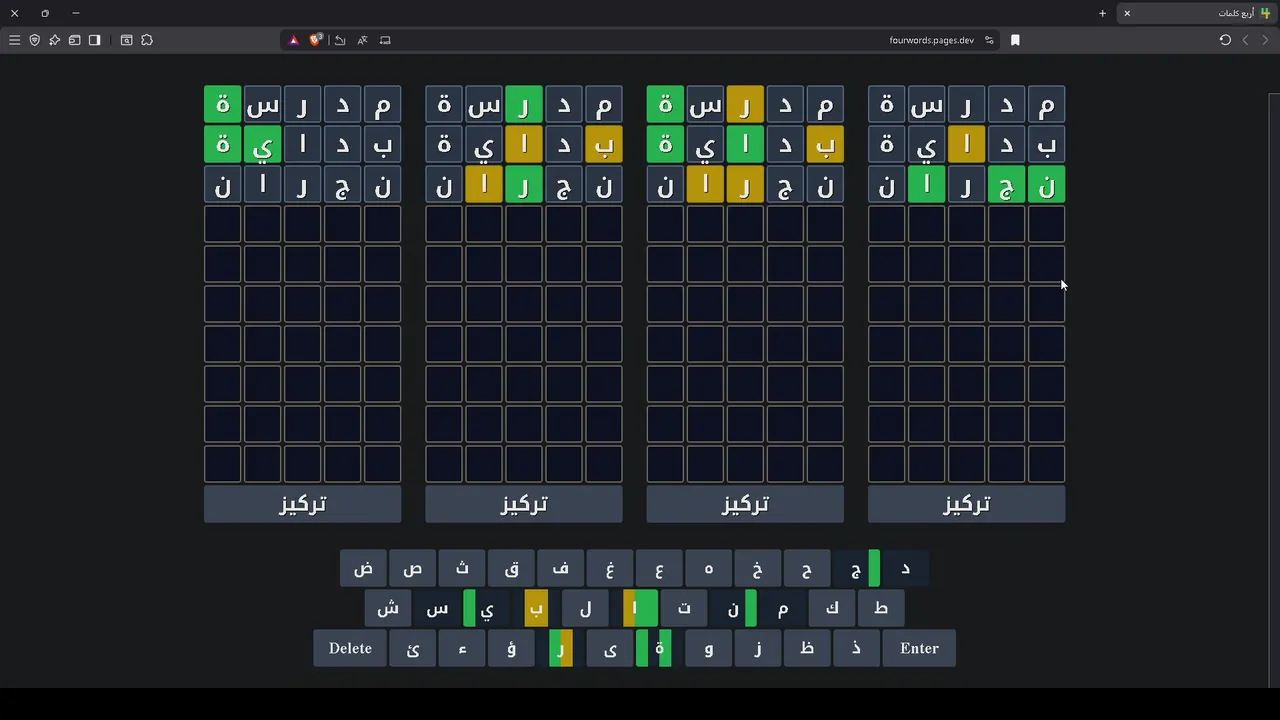
Task: Toggle the browser sidebar panel icon
Action: tap(94, 40)
